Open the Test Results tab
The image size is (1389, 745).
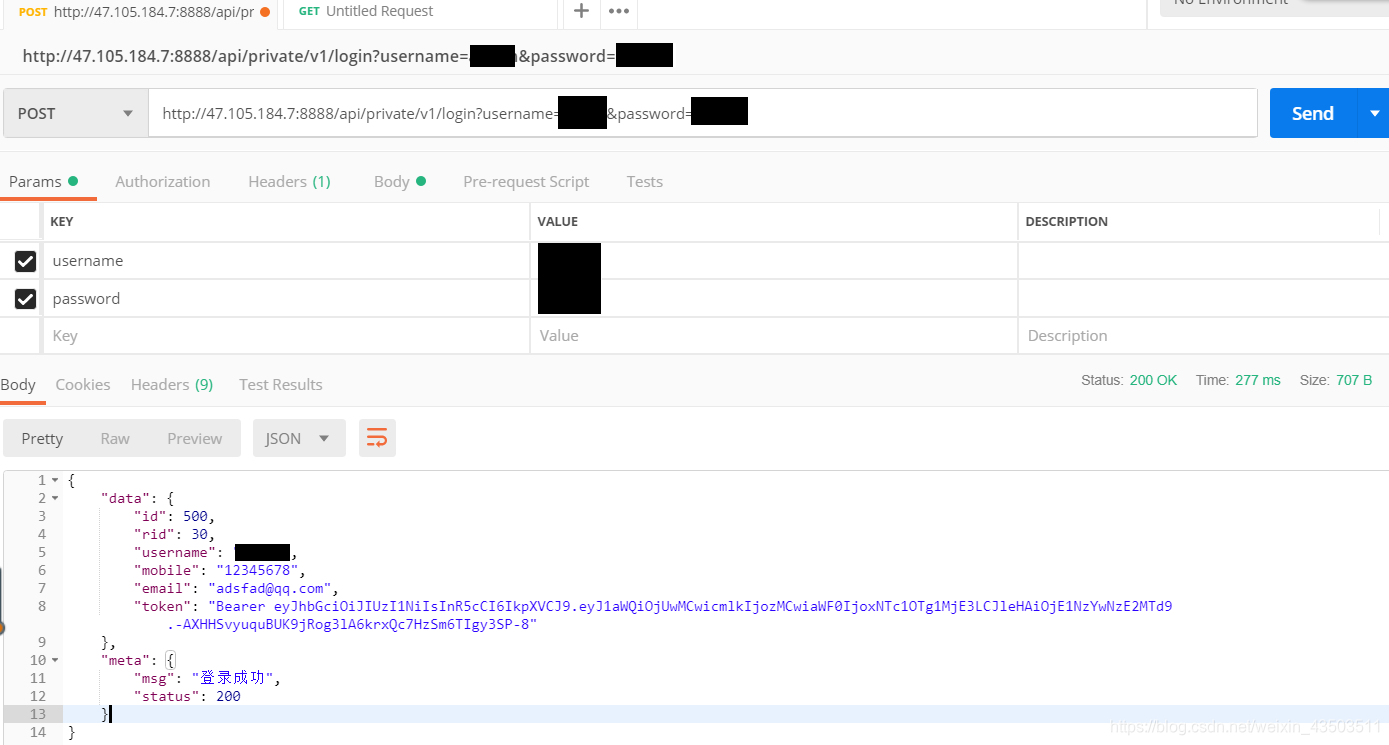tap(281, 384)
